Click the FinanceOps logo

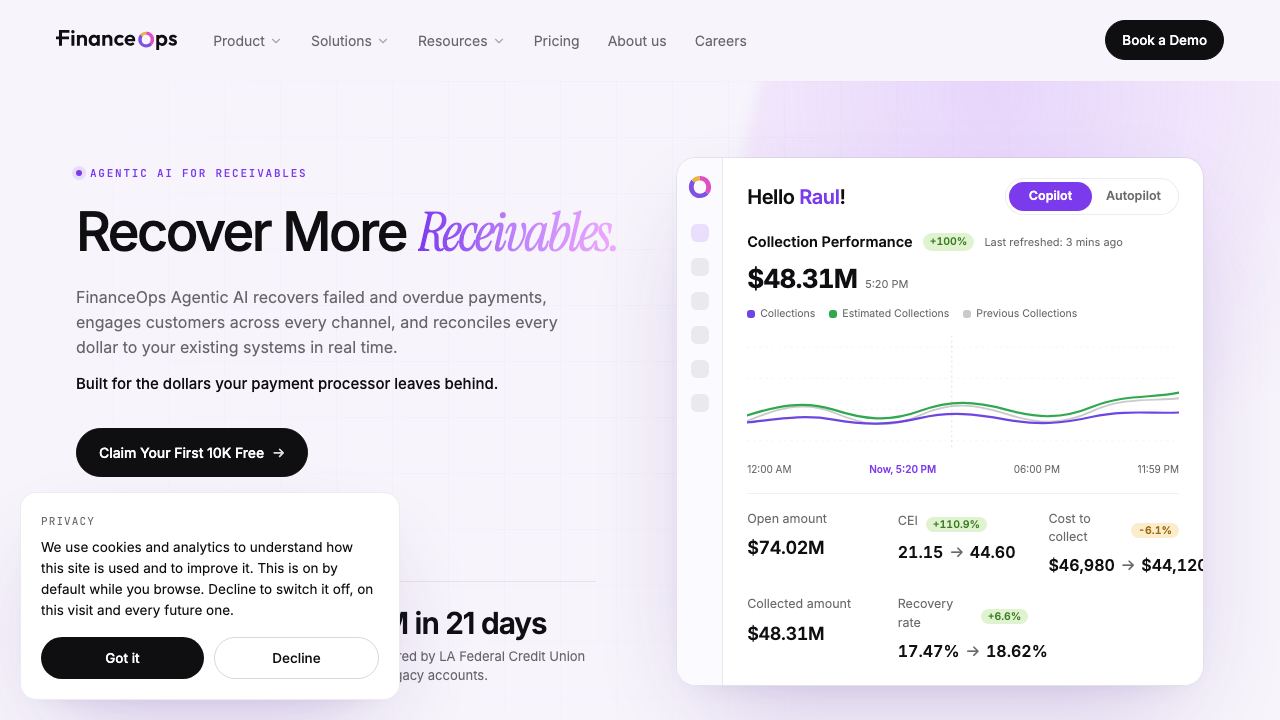pos(117,40)
